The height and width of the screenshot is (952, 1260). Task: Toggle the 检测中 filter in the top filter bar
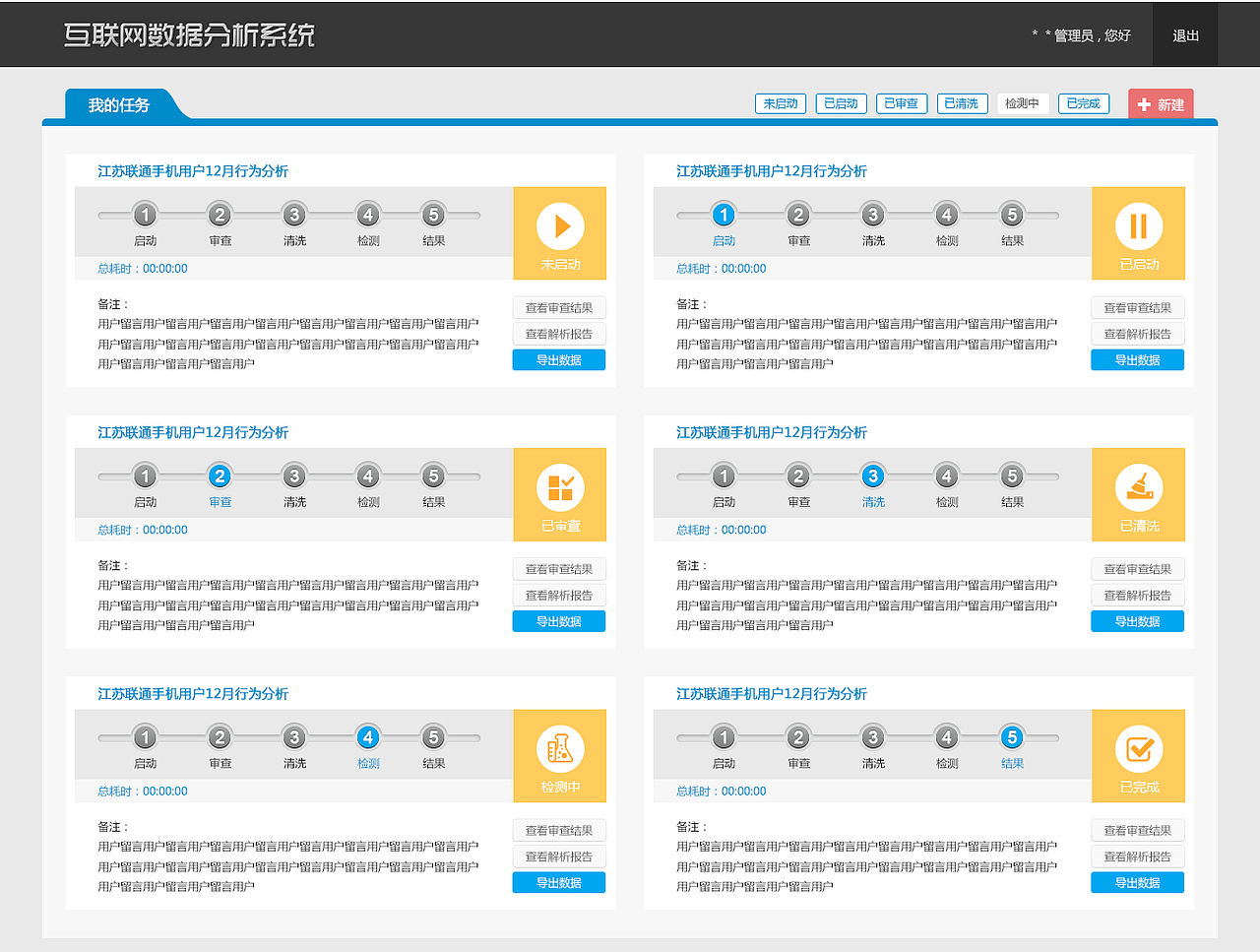point(1022,103)
